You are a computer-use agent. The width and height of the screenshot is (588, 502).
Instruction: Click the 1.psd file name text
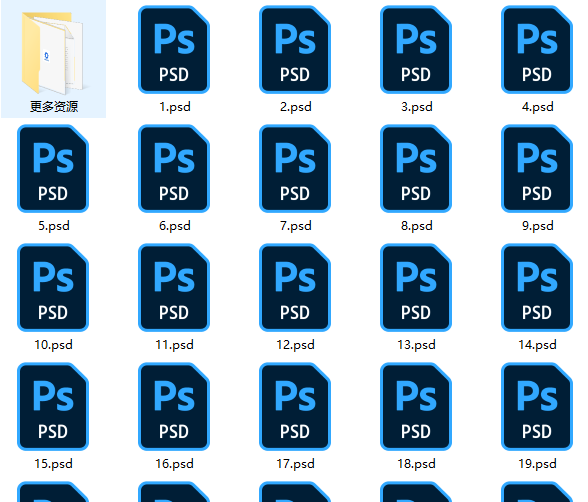(175, 107)
